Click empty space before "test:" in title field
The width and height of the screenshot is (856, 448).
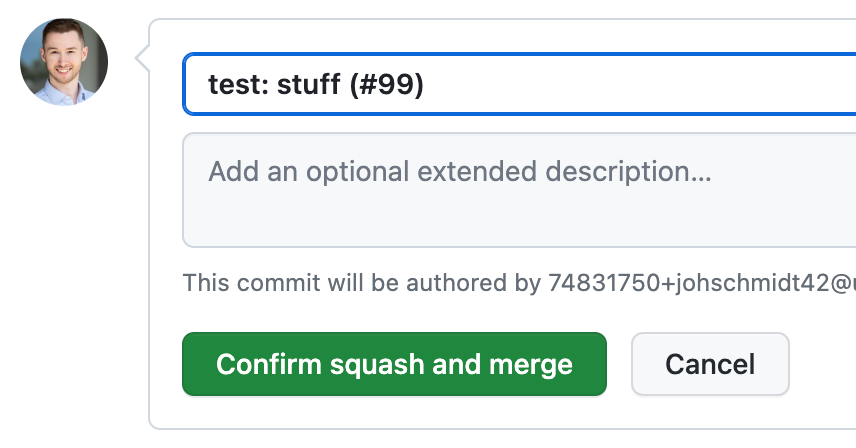coord(195,85)
